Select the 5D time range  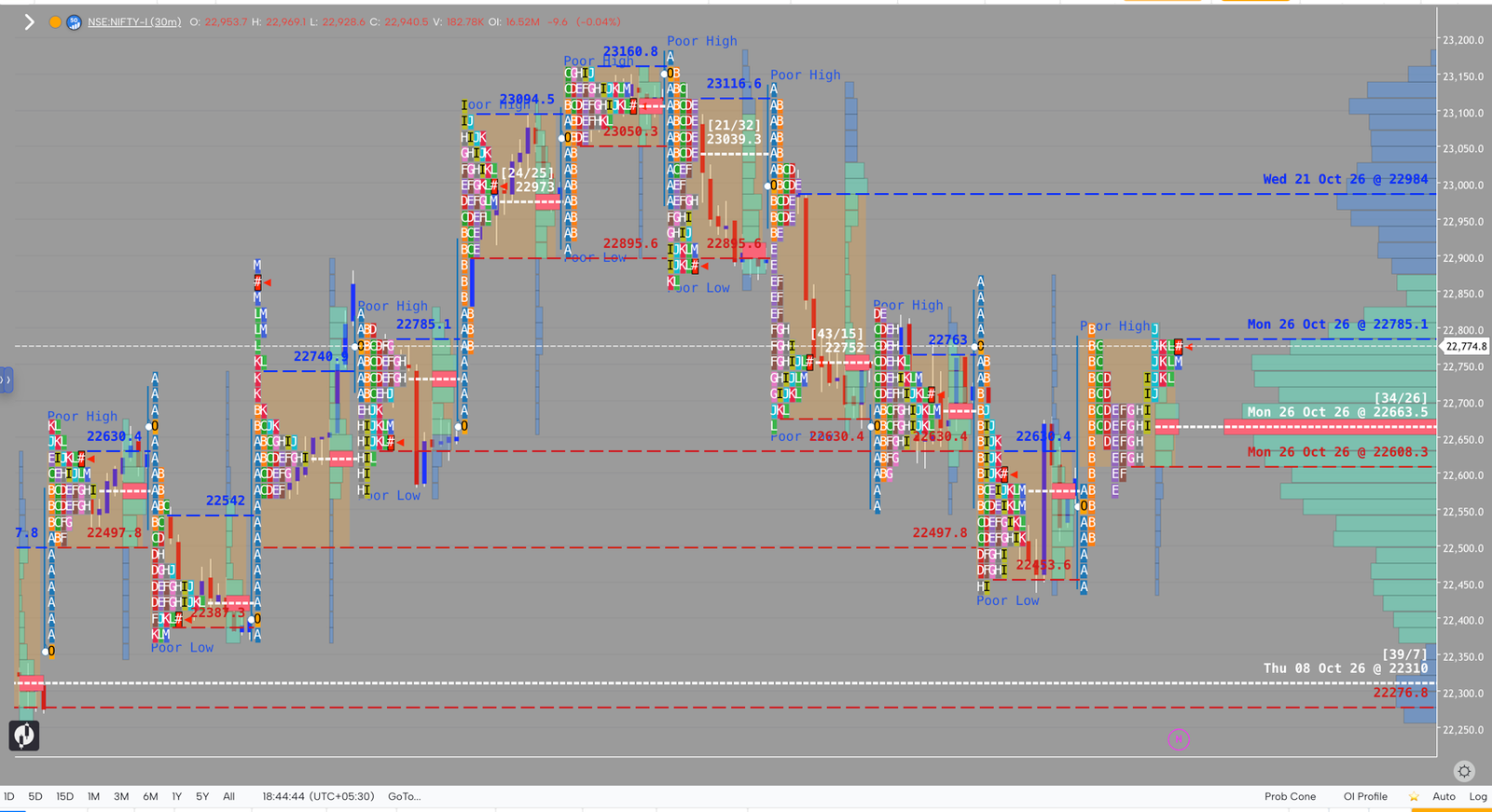tap(35, 797)
